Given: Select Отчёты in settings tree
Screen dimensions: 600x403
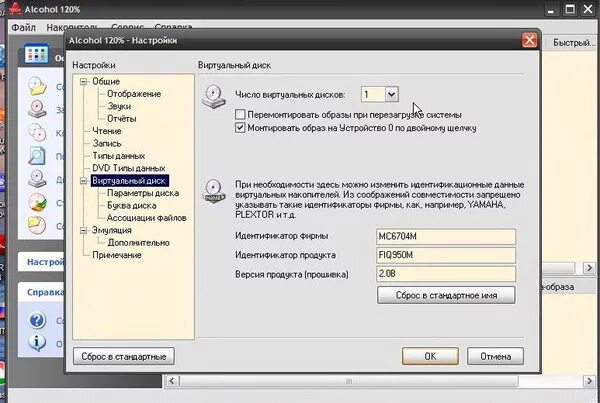Looking at the screenshot, I should [x=122, y=119].
